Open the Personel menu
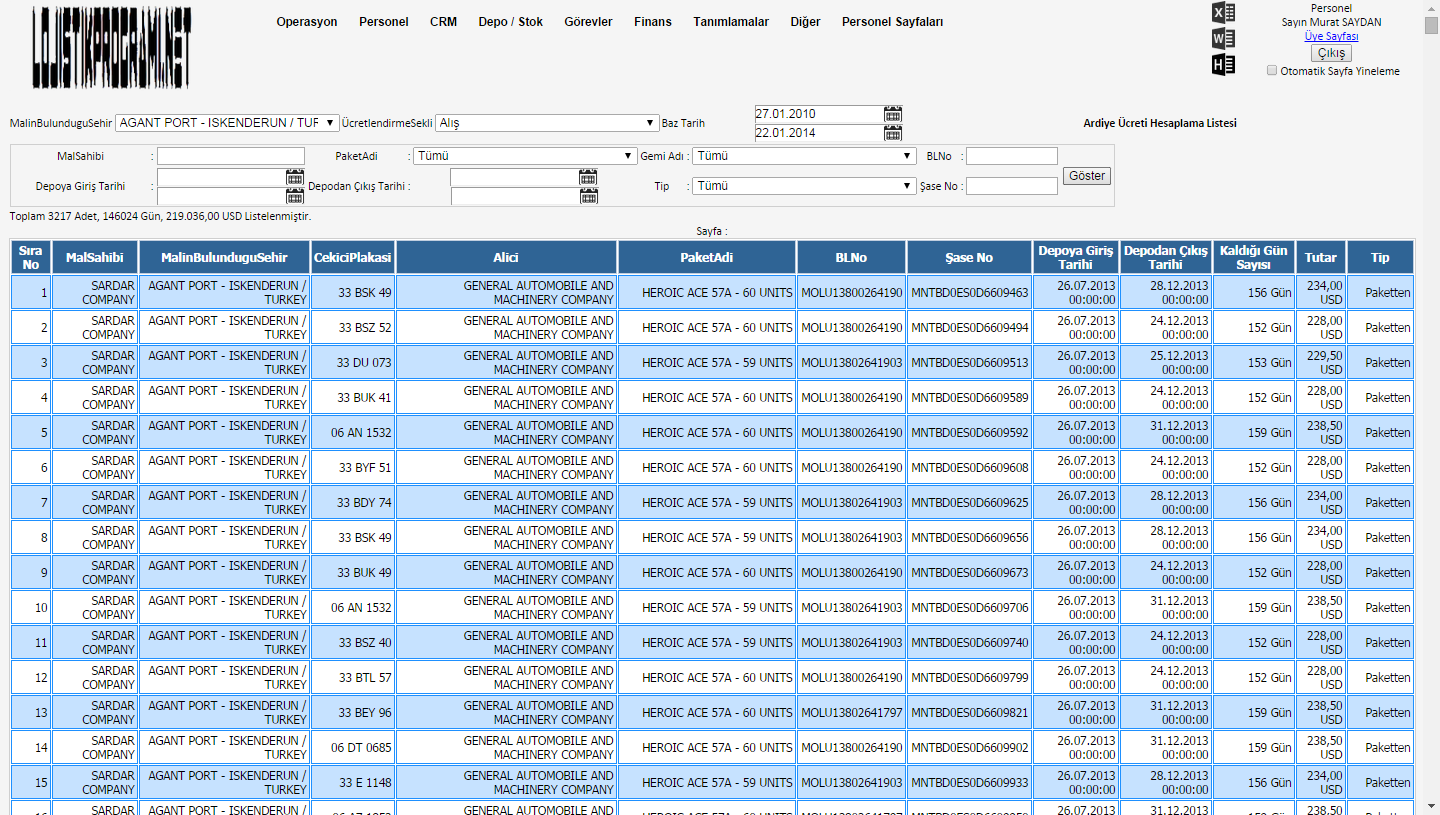The width and height of the screenshot is (1440, 815). tap(384, 22)
